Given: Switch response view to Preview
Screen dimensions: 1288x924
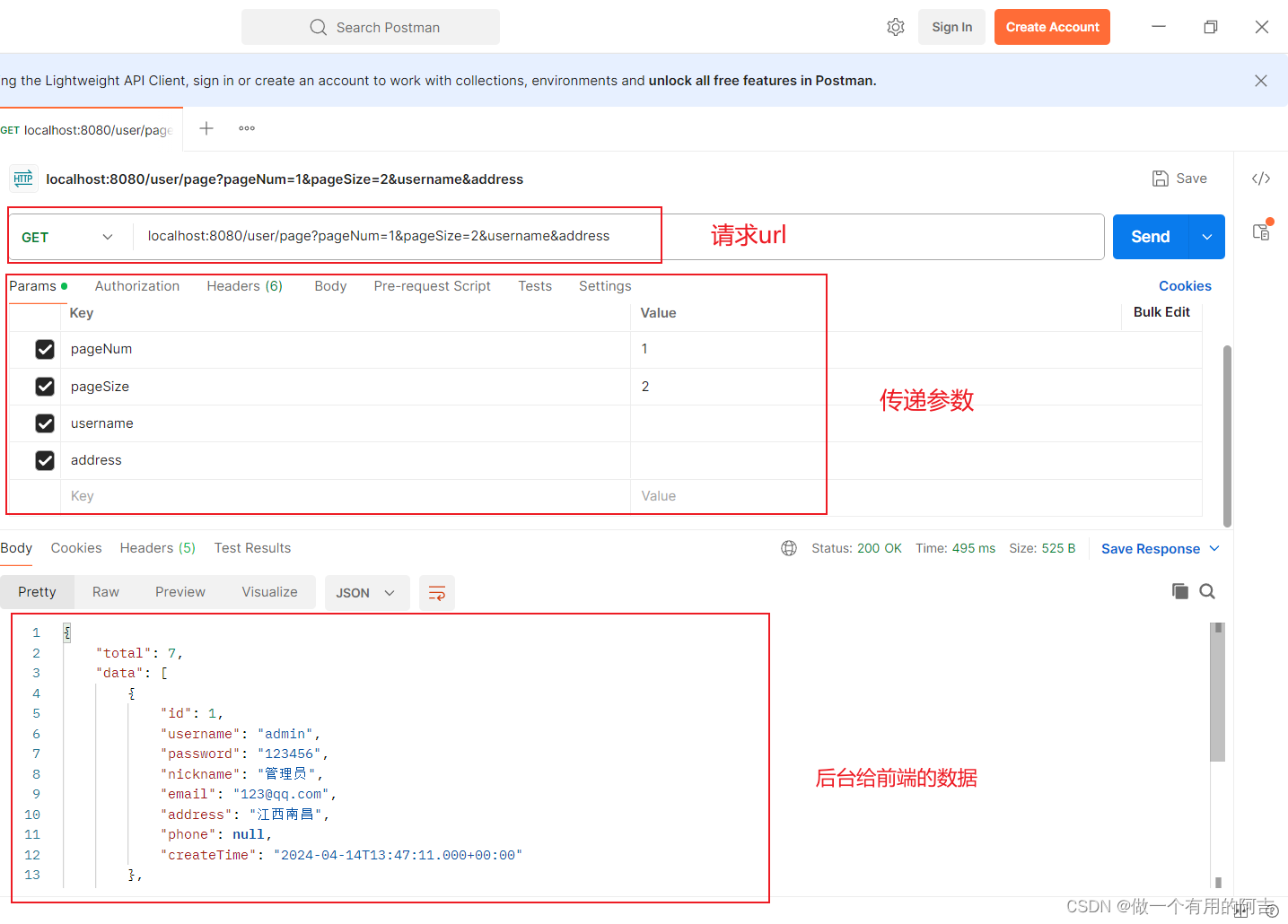Looking at the screenshot, I should pos(180,592).
